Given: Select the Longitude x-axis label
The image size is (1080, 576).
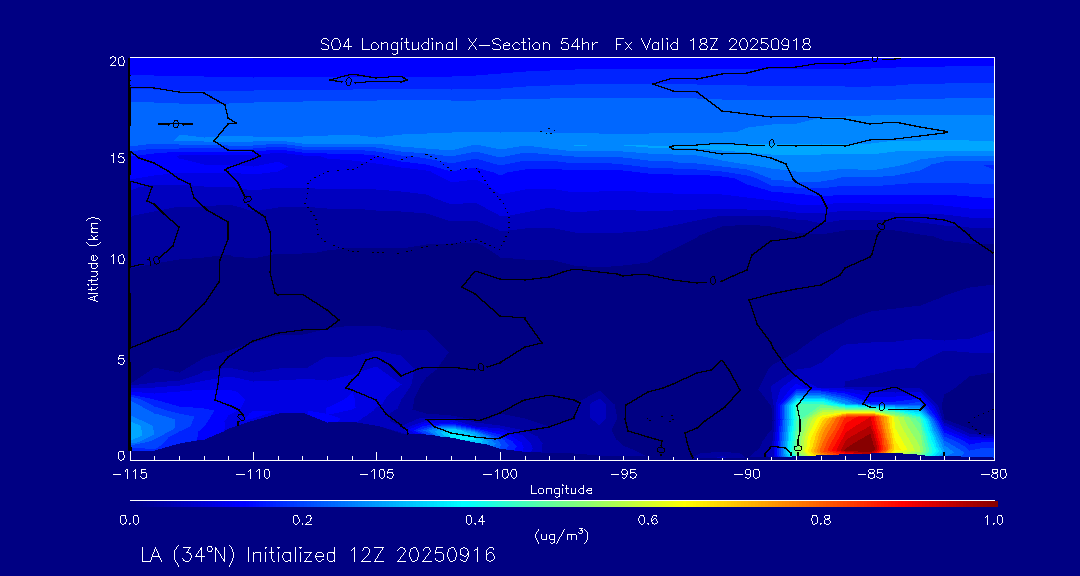Looking at the screenshot, I should 561,490.
